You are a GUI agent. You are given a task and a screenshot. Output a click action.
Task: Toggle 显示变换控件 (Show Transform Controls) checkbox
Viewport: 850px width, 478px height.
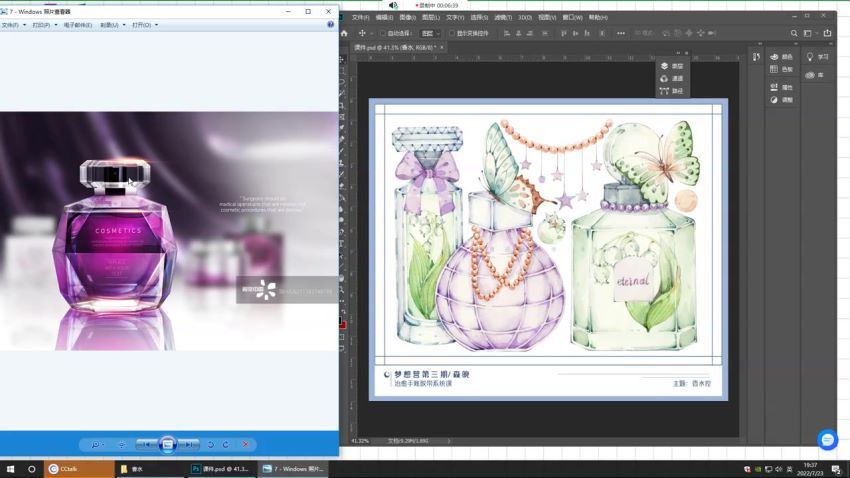452,33
